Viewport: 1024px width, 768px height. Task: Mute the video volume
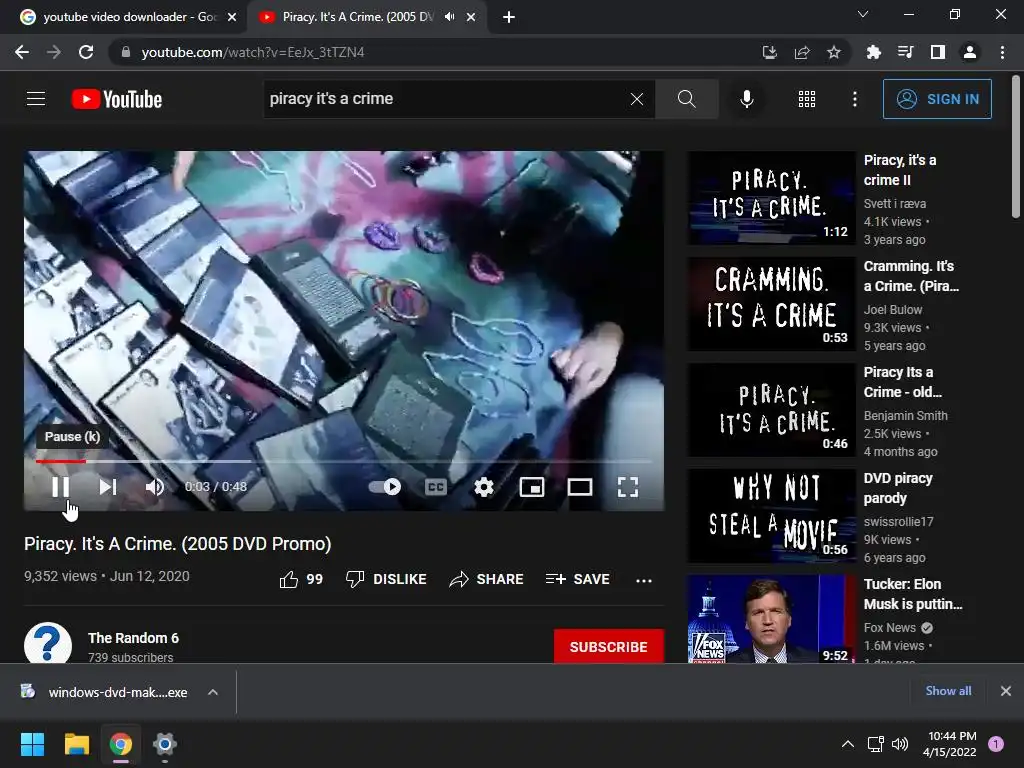pos(155,487)
